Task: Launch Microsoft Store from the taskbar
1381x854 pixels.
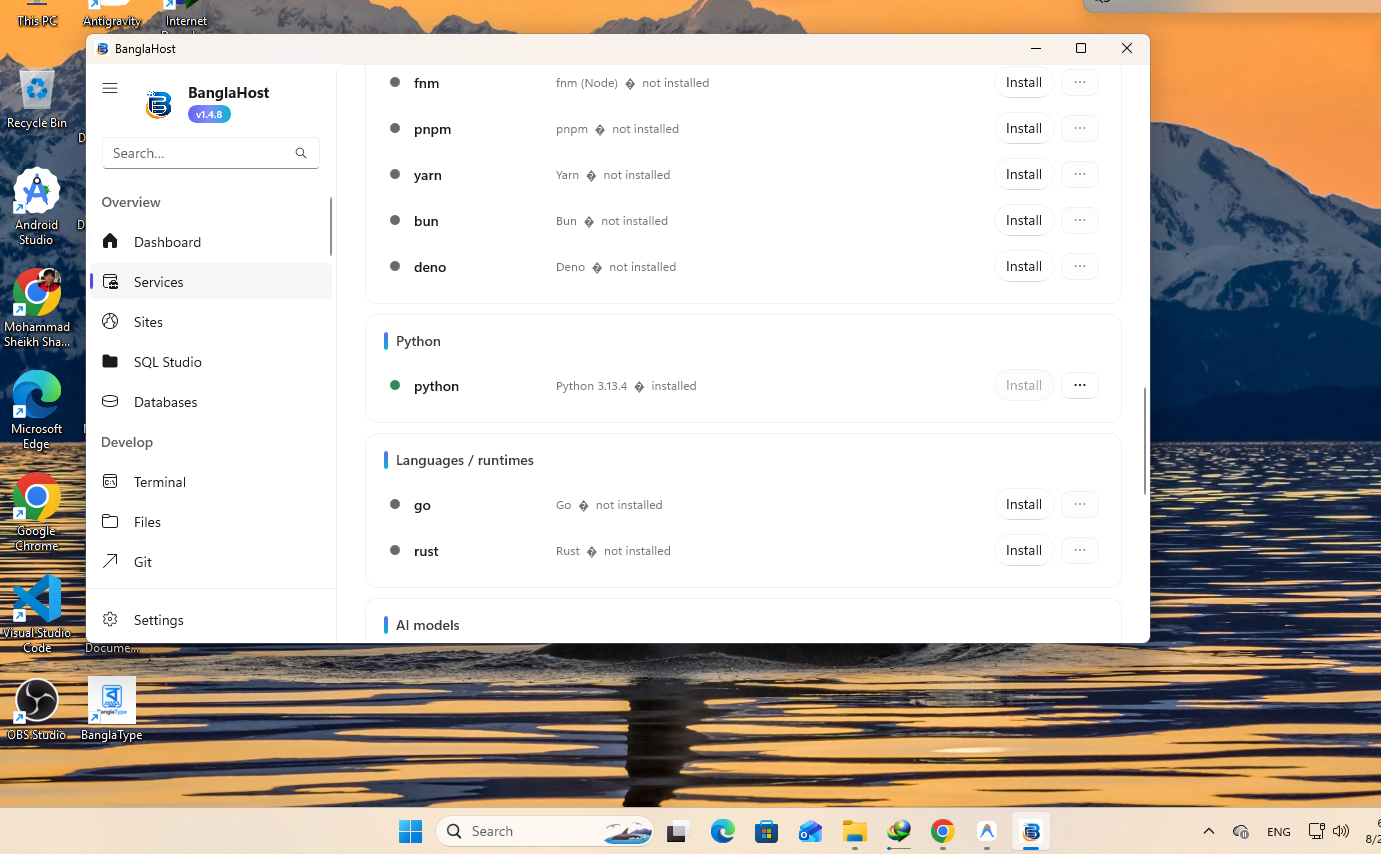Action: pos(766,831)
